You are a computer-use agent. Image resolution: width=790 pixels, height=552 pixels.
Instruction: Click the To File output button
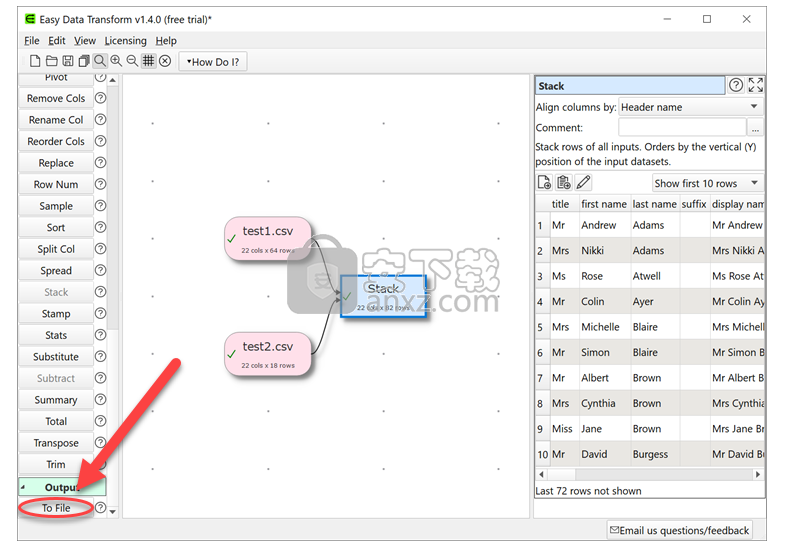56,508
